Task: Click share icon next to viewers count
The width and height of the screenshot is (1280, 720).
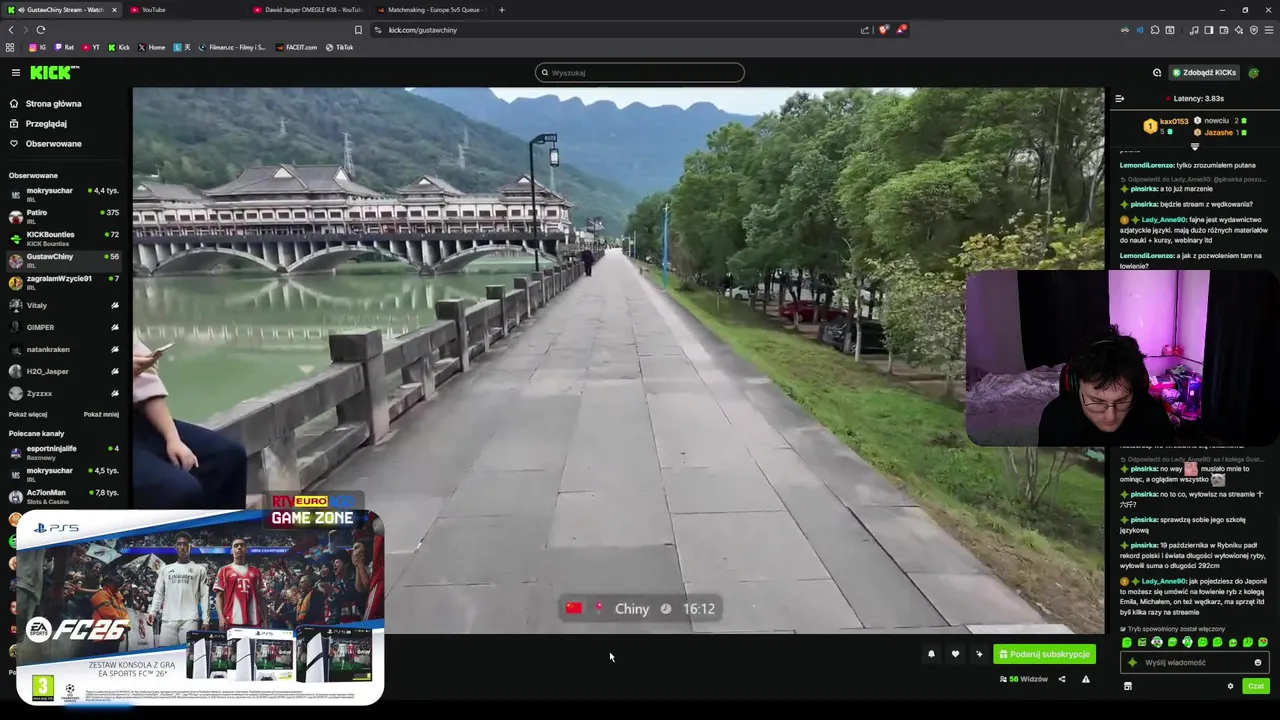Action: (1062, 679)
